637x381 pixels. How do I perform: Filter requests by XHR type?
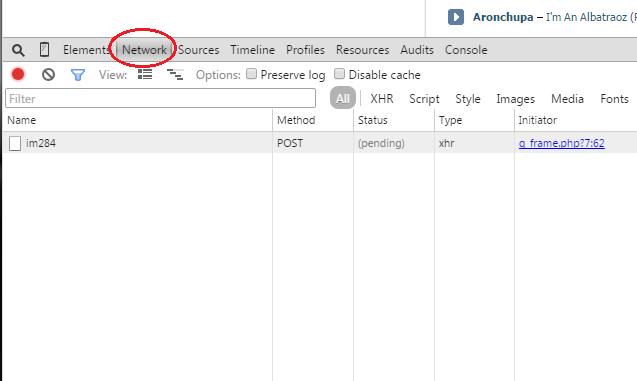(x=381, y=99)
